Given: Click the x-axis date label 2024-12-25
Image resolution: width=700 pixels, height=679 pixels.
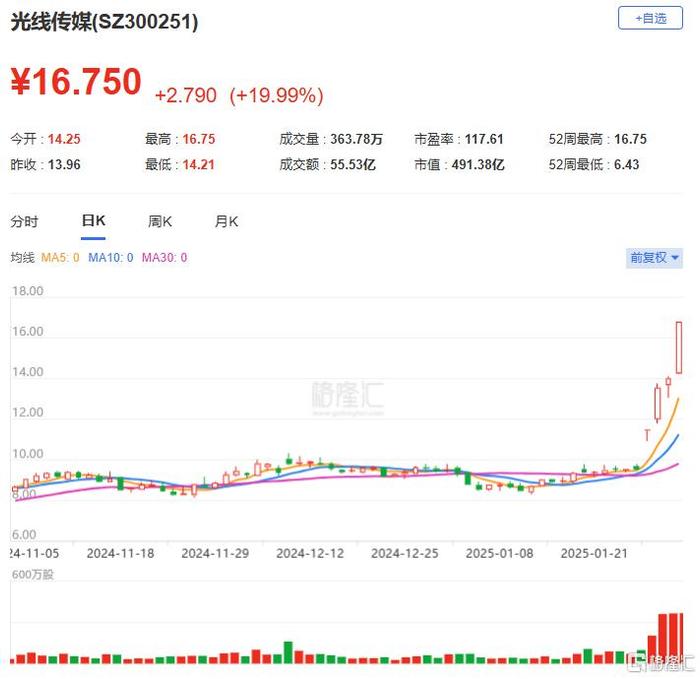Looking at the screenshot, I should (405, 554).
